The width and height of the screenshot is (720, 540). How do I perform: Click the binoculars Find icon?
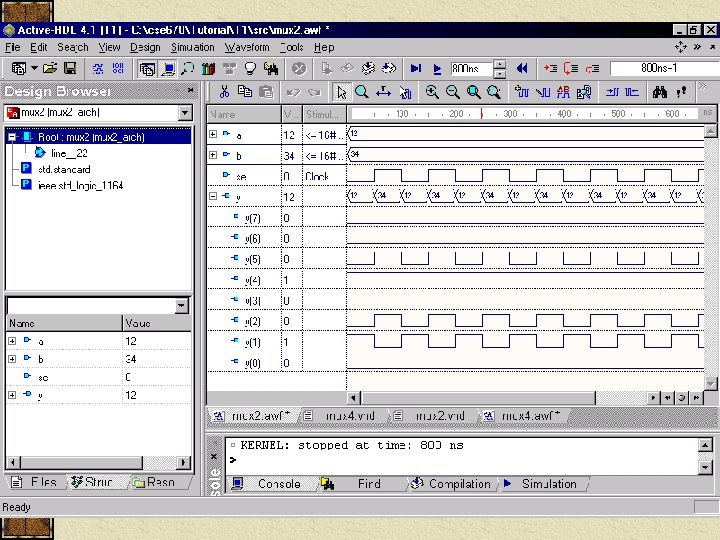[660, 92]
